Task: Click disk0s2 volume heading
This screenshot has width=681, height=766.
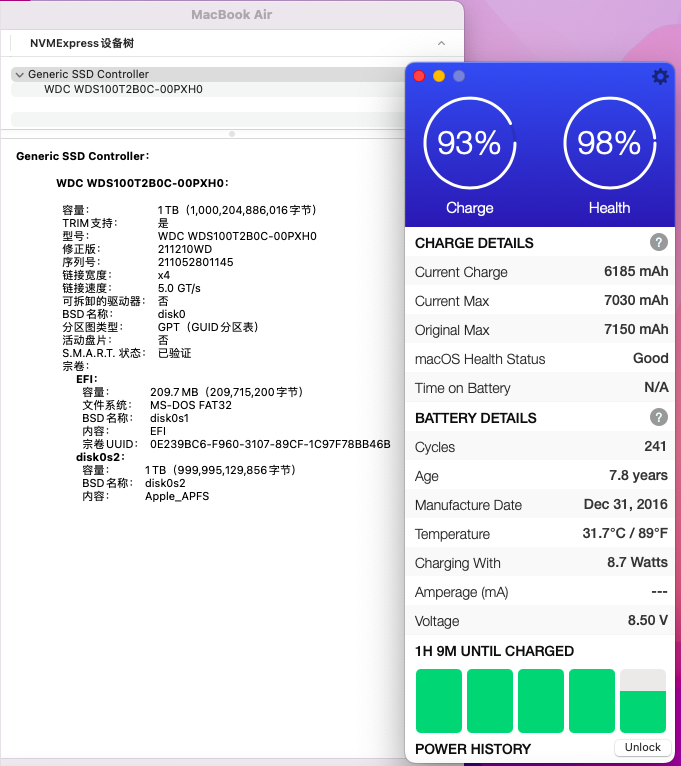Action: [100, 457]
